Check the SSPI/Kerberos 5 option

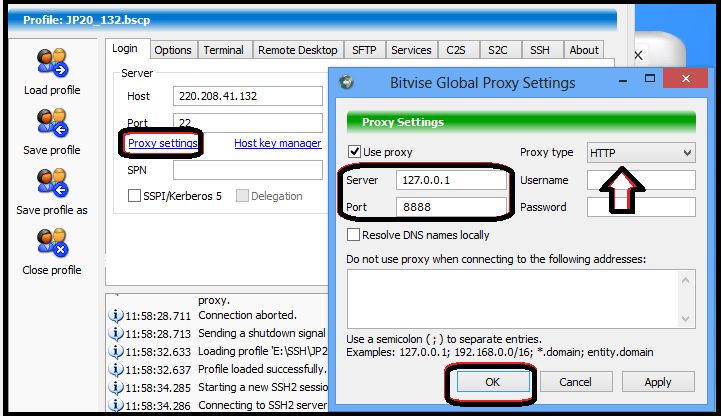[x=134, y=196]
